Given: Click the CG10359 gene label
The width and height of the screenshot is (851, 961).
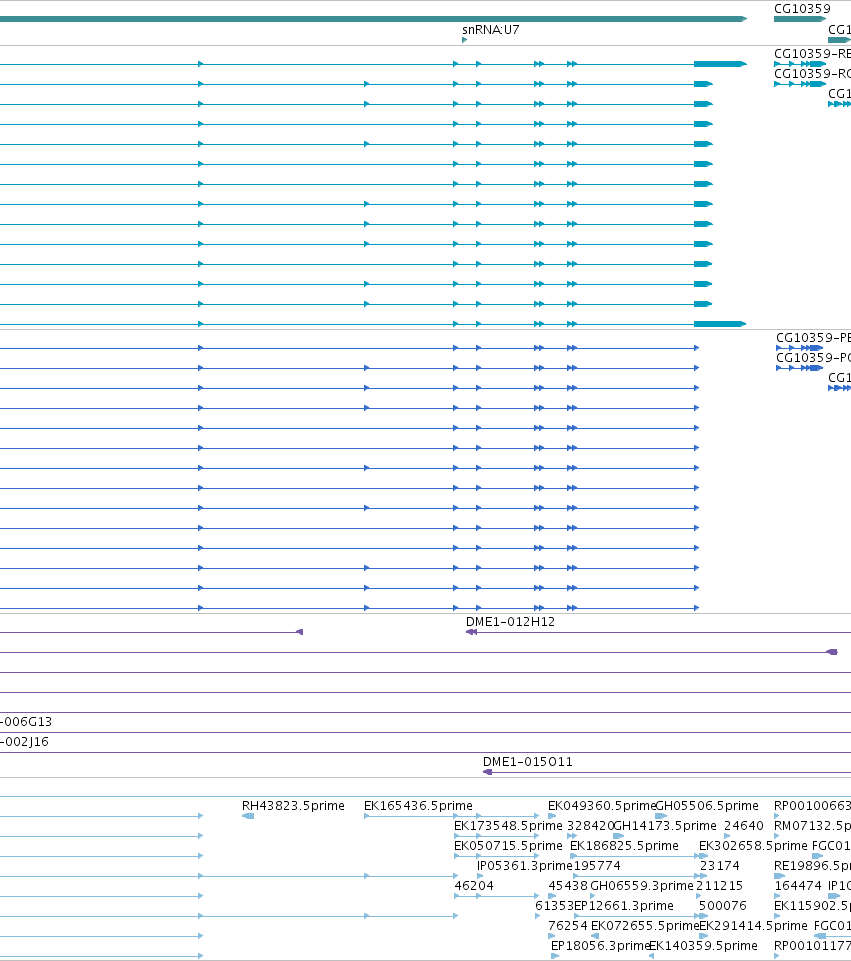Looking at the screenshot, I should click(x=802, y=9).
